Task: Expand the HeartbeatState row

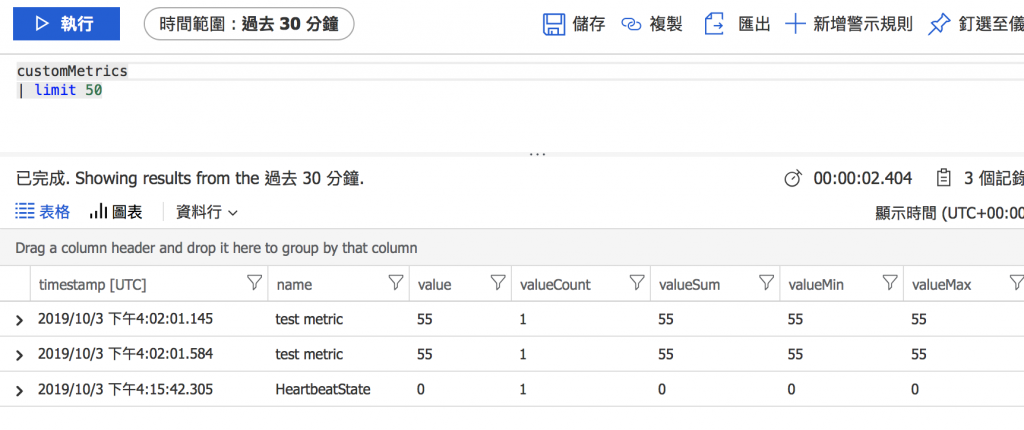Action: point(19,391)
